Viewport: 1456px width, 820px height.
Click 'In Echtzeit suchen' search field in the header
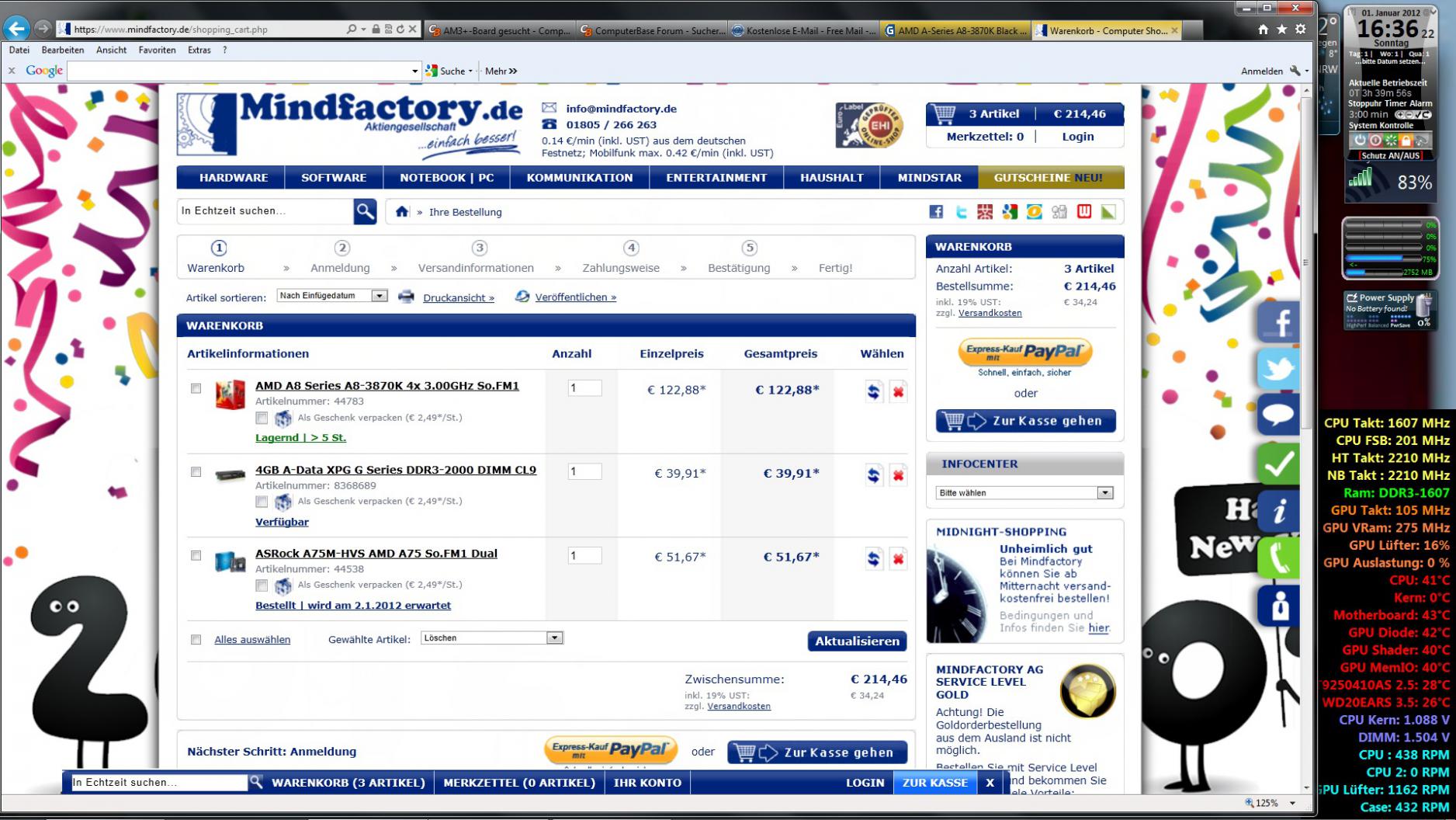coord(265,211)
